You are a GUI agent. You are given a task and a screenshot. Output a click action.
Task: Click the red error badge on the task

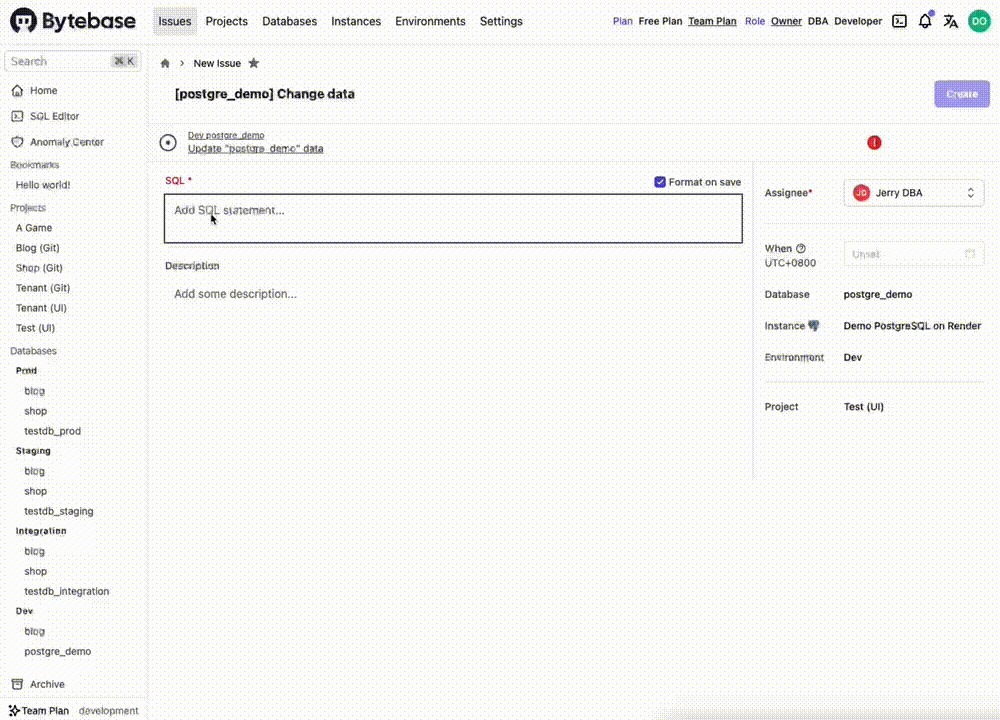point(874,143)
